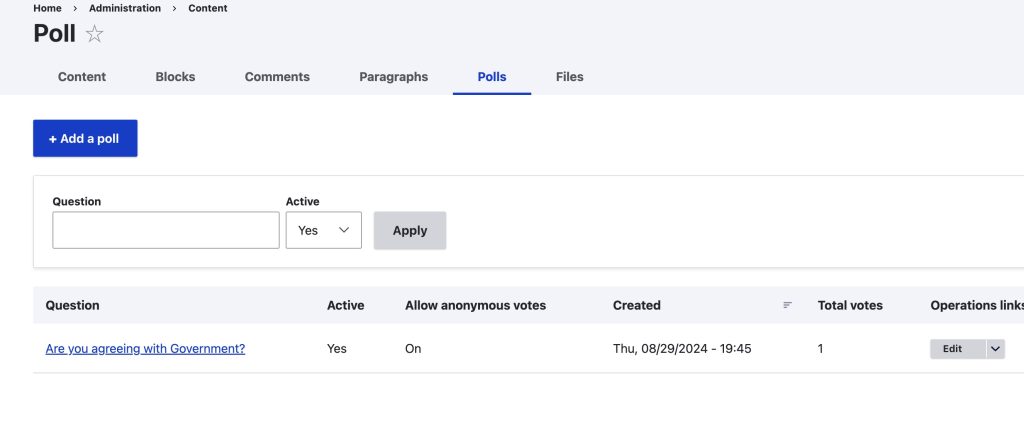Image resolution: width=1024 pixels, height=427 pixels.
Task: Open 'Are you agreeing with Government?' poll
Action: pos(145,349)
